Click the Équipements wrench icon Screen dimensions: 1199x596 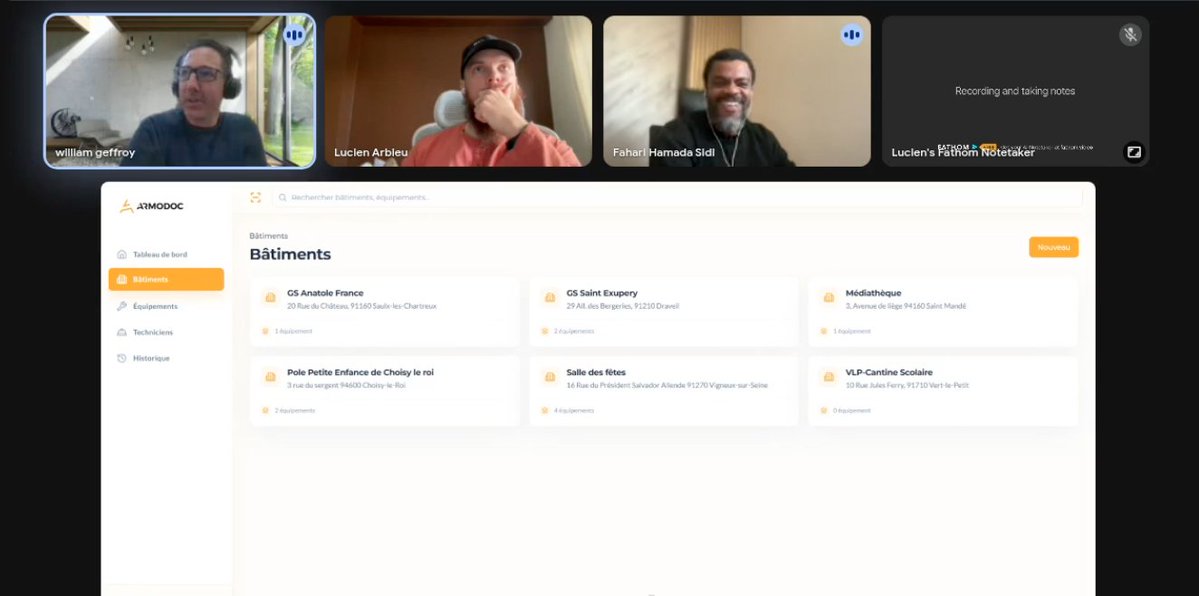(122, 306)
